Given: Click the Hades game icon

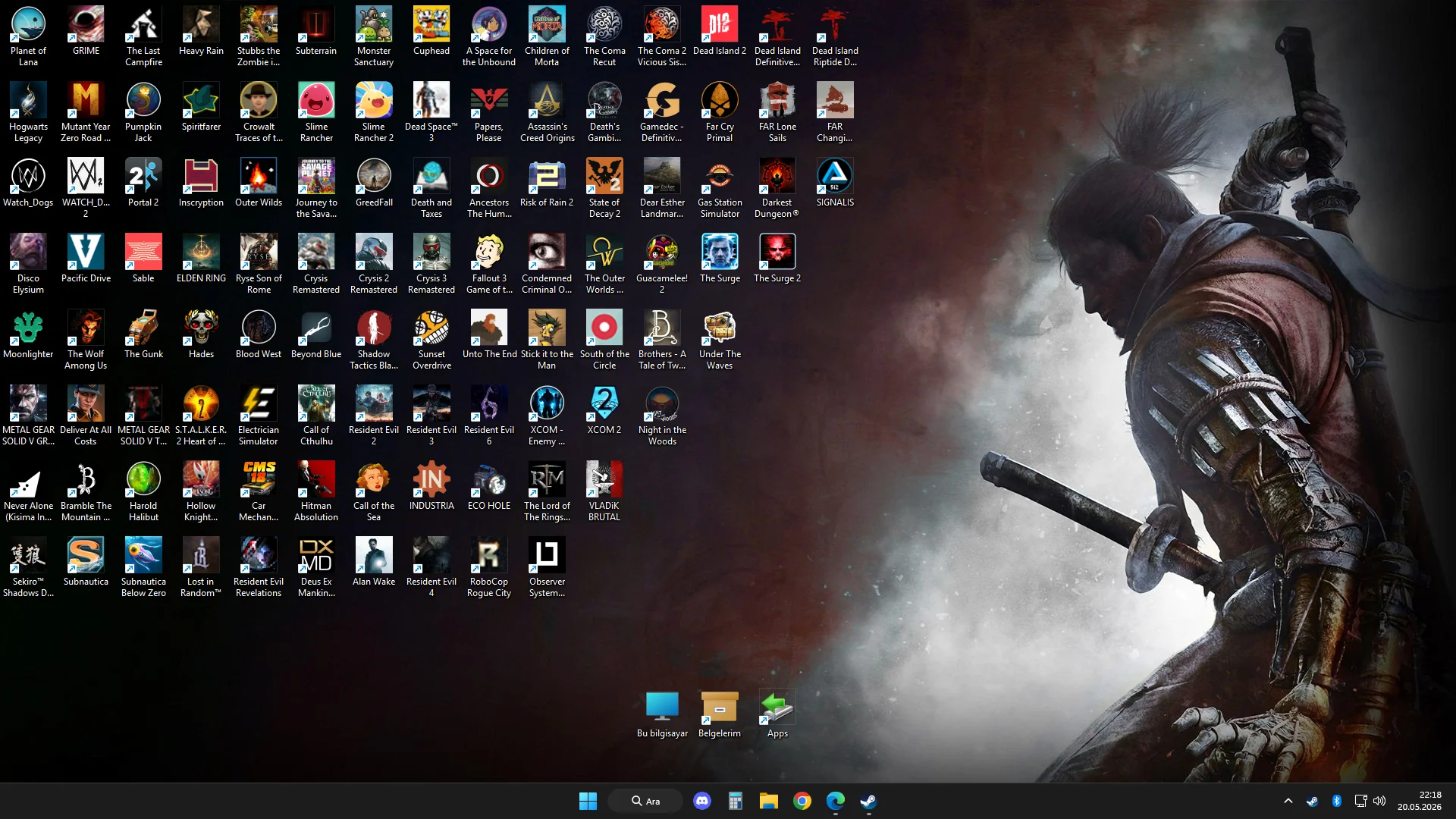Looking at the screenshot, I should tap(201, 334).
